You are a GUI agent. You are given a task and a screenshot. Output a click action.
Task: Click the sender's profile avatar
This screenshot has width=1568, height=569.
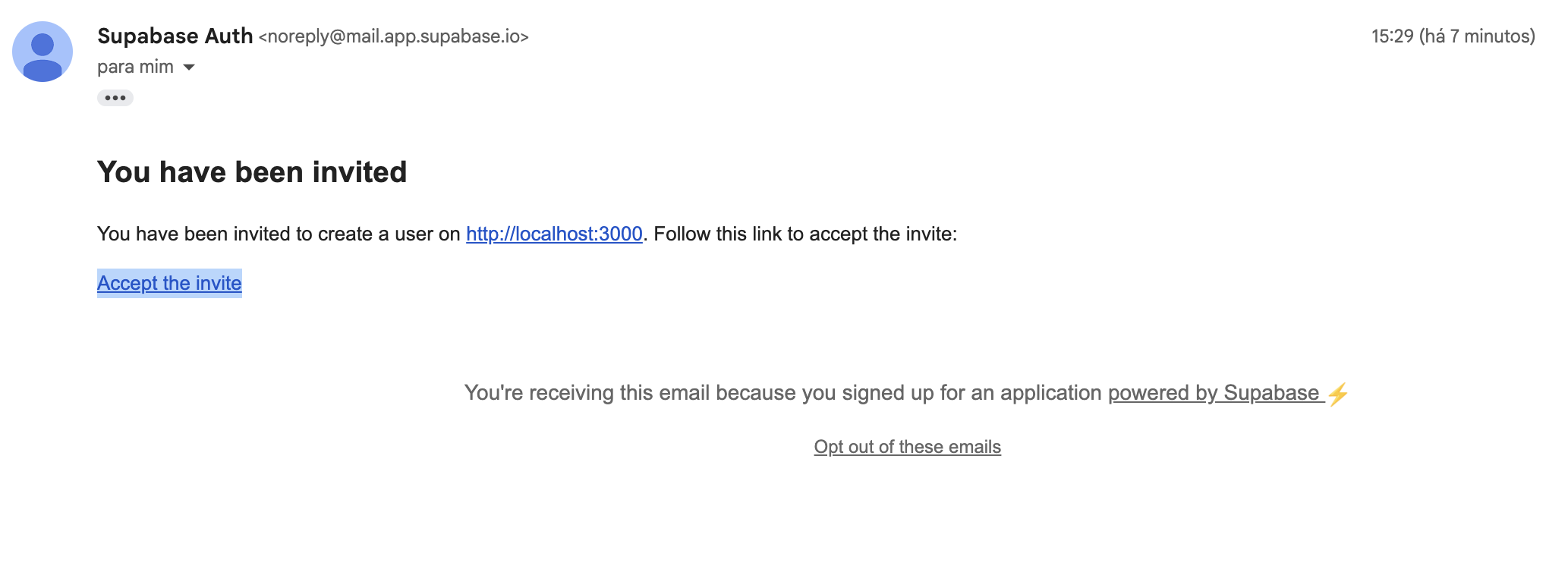pyautogui.click(x=43, y=52)
